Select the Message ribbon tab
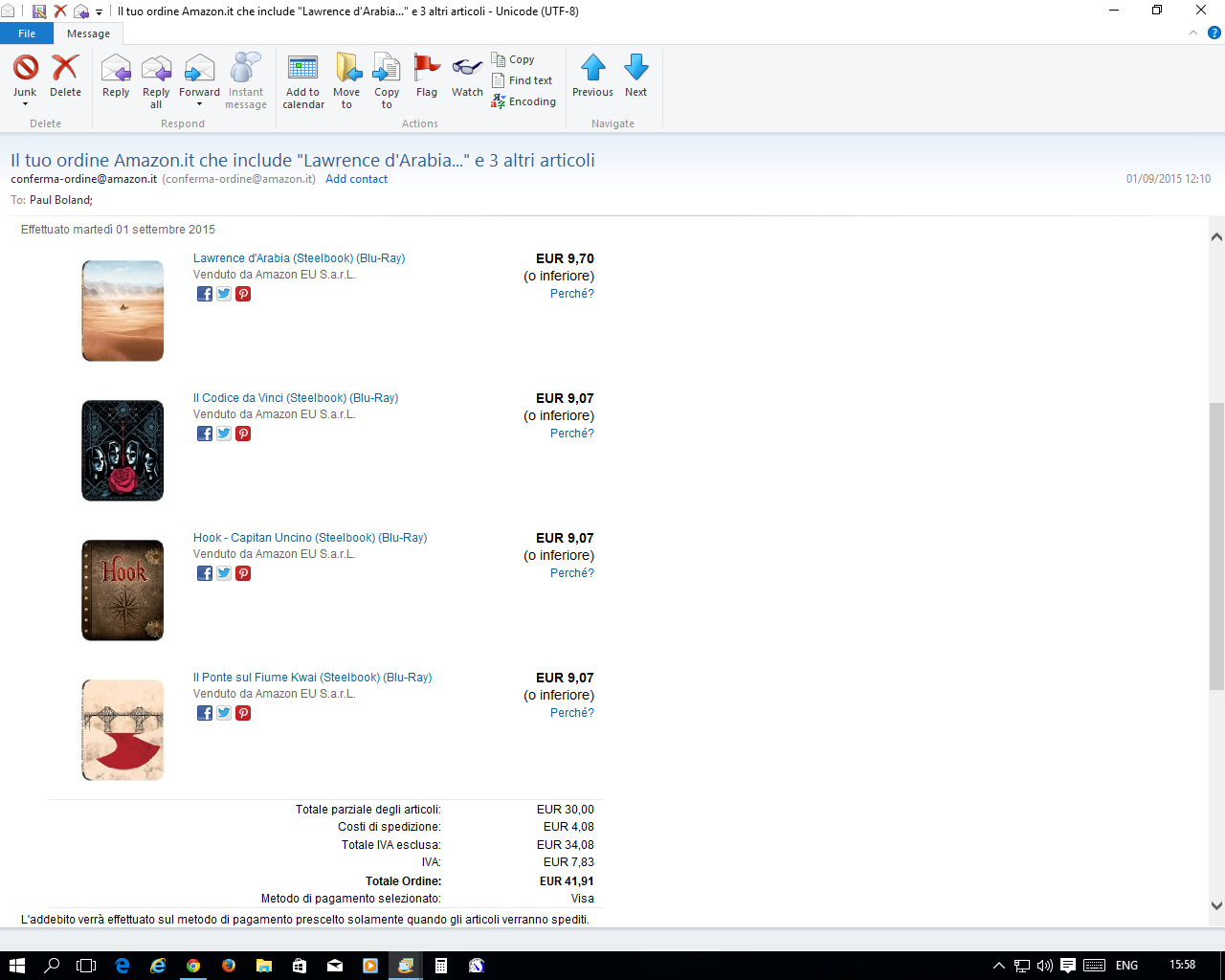1225x980 pixels. coord(88,33)
